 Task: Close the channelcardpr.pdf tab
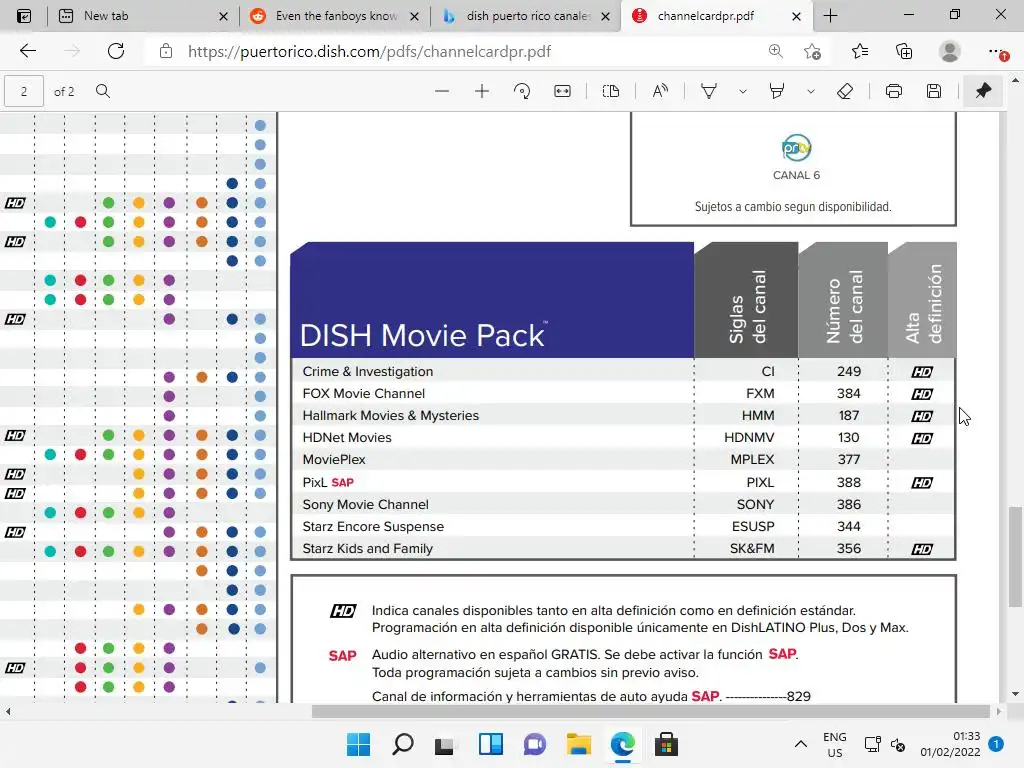click(796, 16)
